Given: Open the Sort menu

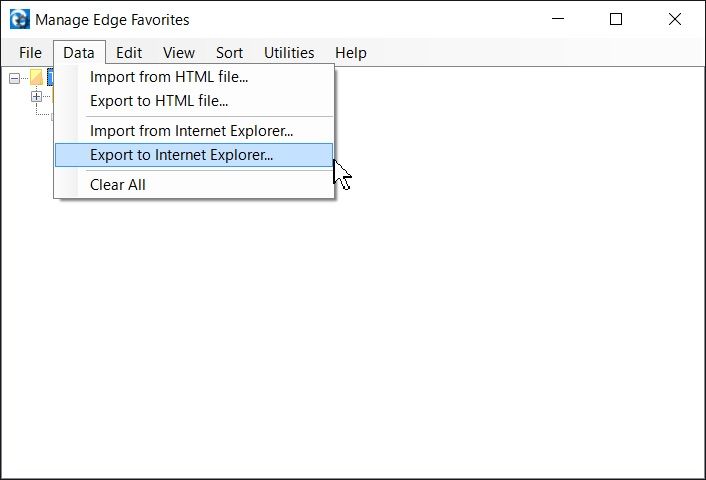Looking at the screenshot, I should pyautogui.click(x=229, y=53).
